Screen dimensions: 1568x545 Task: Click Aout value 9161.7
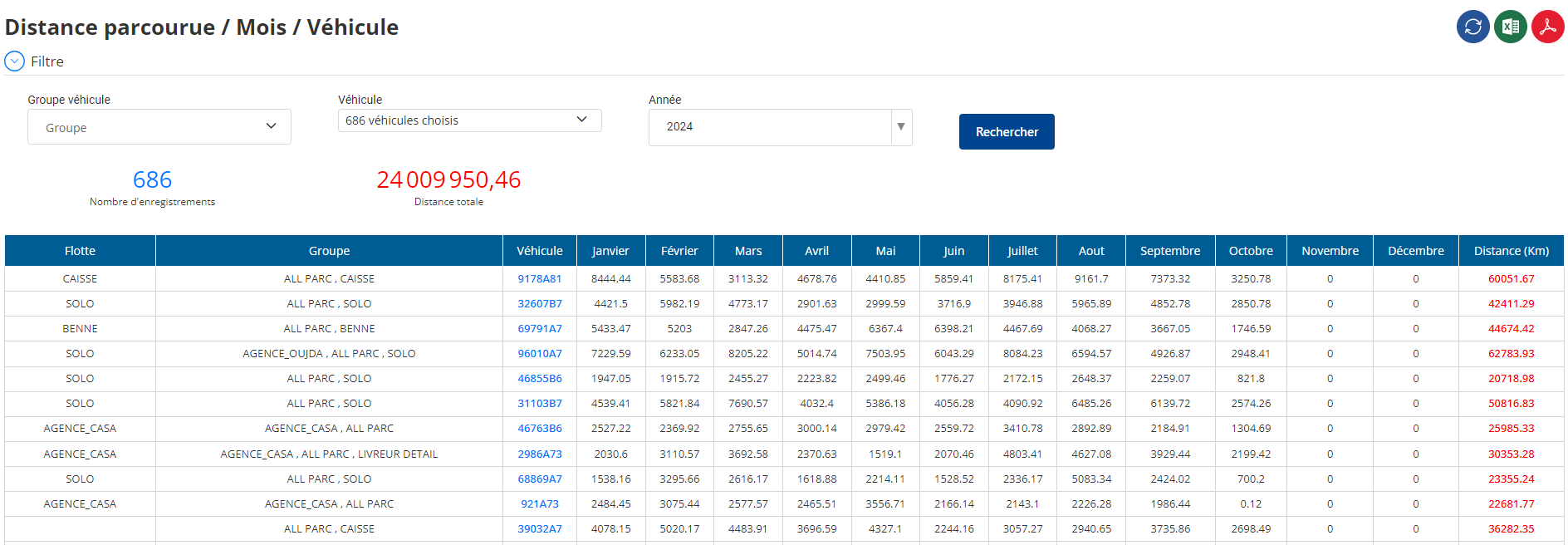click(1091, 279)
